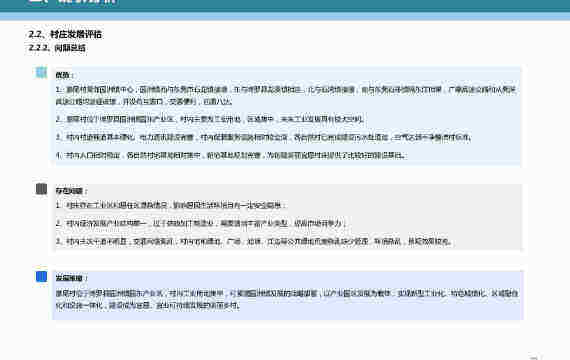Click the heading 2.2、村庄发展评估

[x=65, y=35]
